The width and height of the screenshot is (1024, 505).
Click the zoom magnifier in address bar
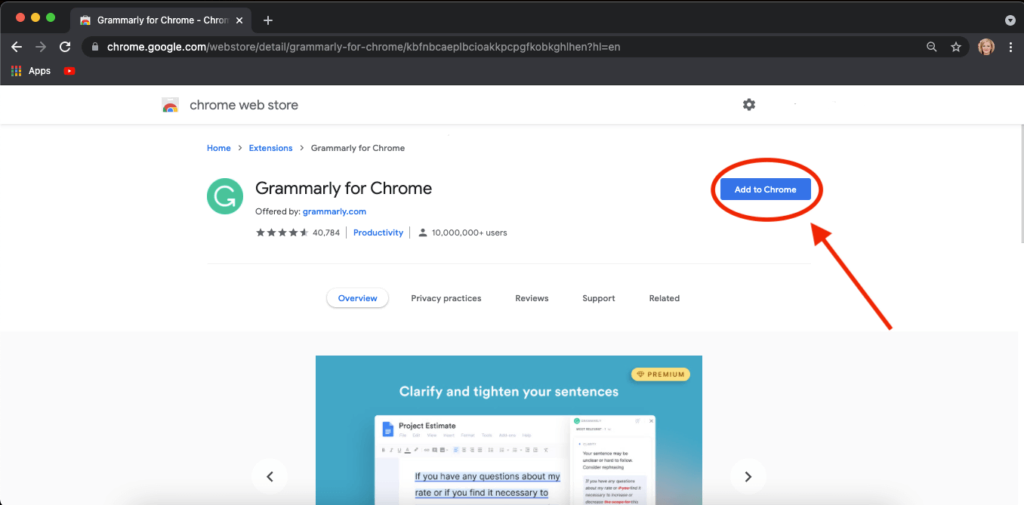[932, 47]
